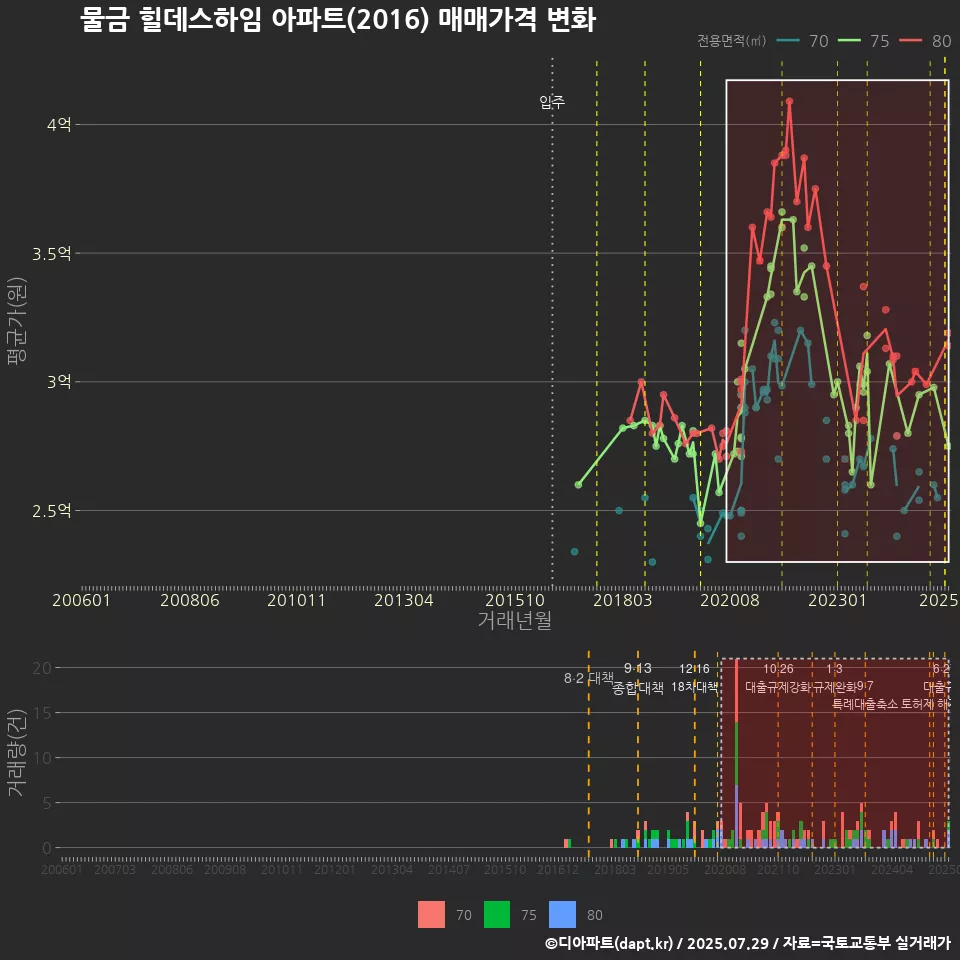Click the 3억 y-axis label
Viewport: 960px width, 960px height.
(x=59, y=382)
